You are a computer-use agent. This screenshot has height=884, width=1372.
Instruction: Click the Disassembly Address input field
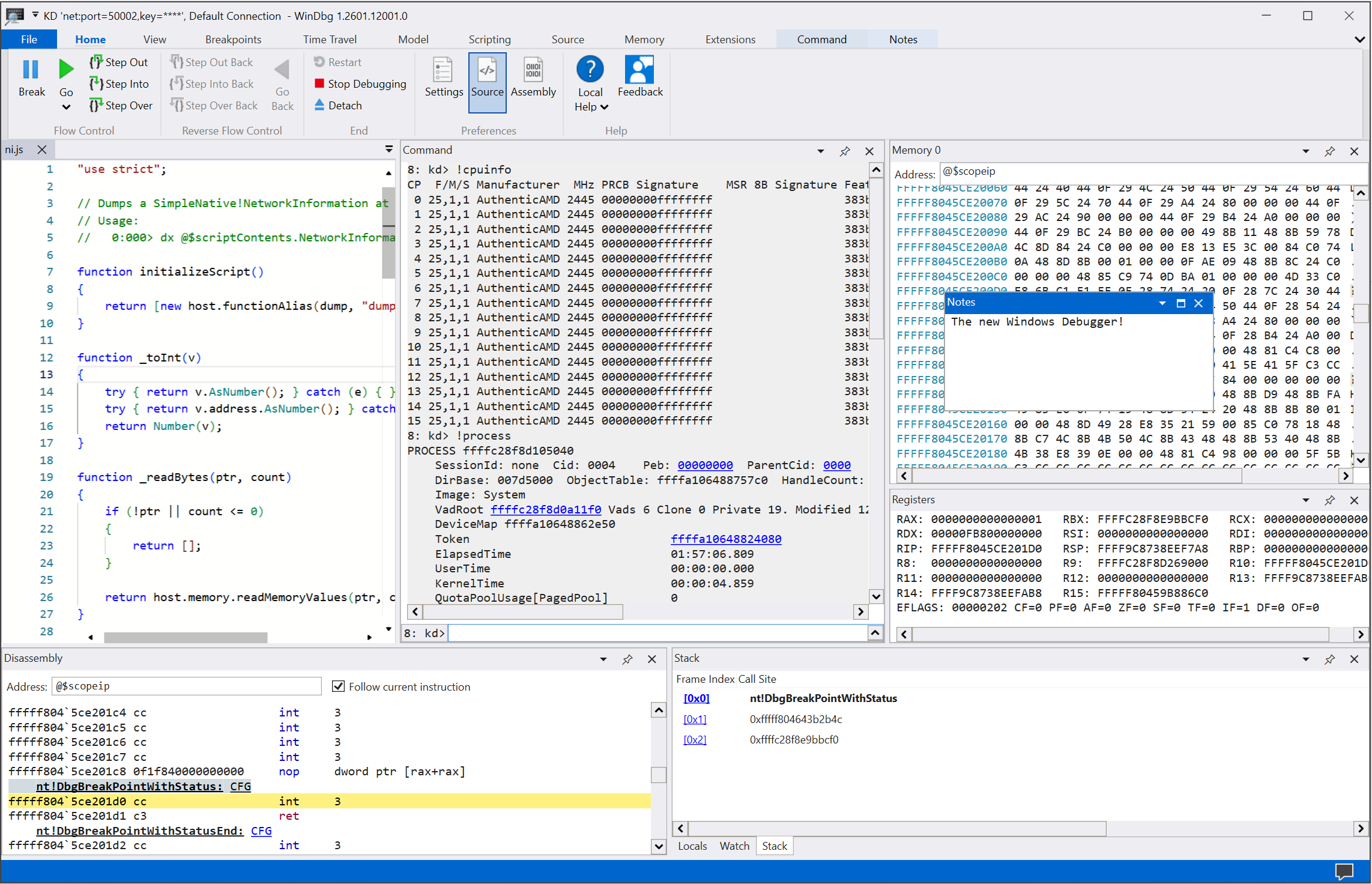[x=186, y=686]
